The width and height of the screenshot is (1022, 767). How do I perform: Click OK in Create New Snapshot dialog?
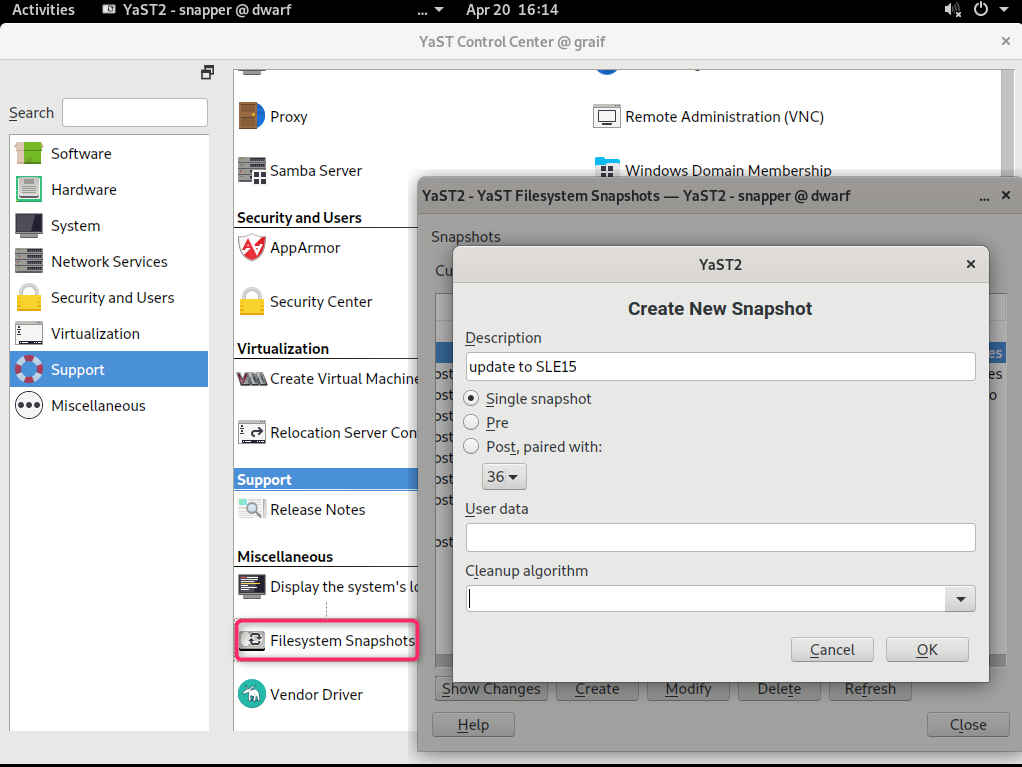(927, 650)
